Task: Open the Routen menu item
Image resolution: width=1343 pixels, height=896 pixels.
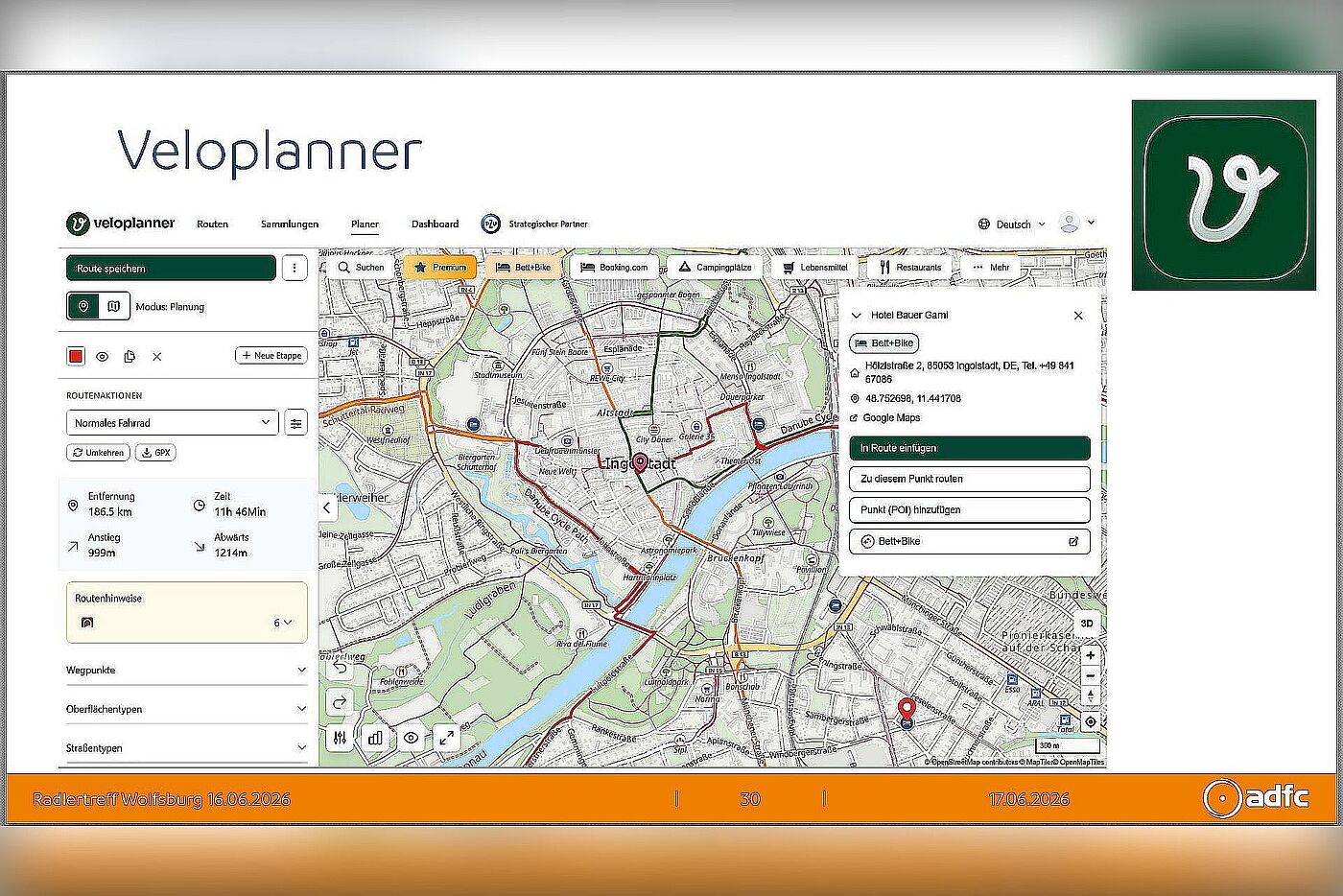Action: click(x=212, y=224)
